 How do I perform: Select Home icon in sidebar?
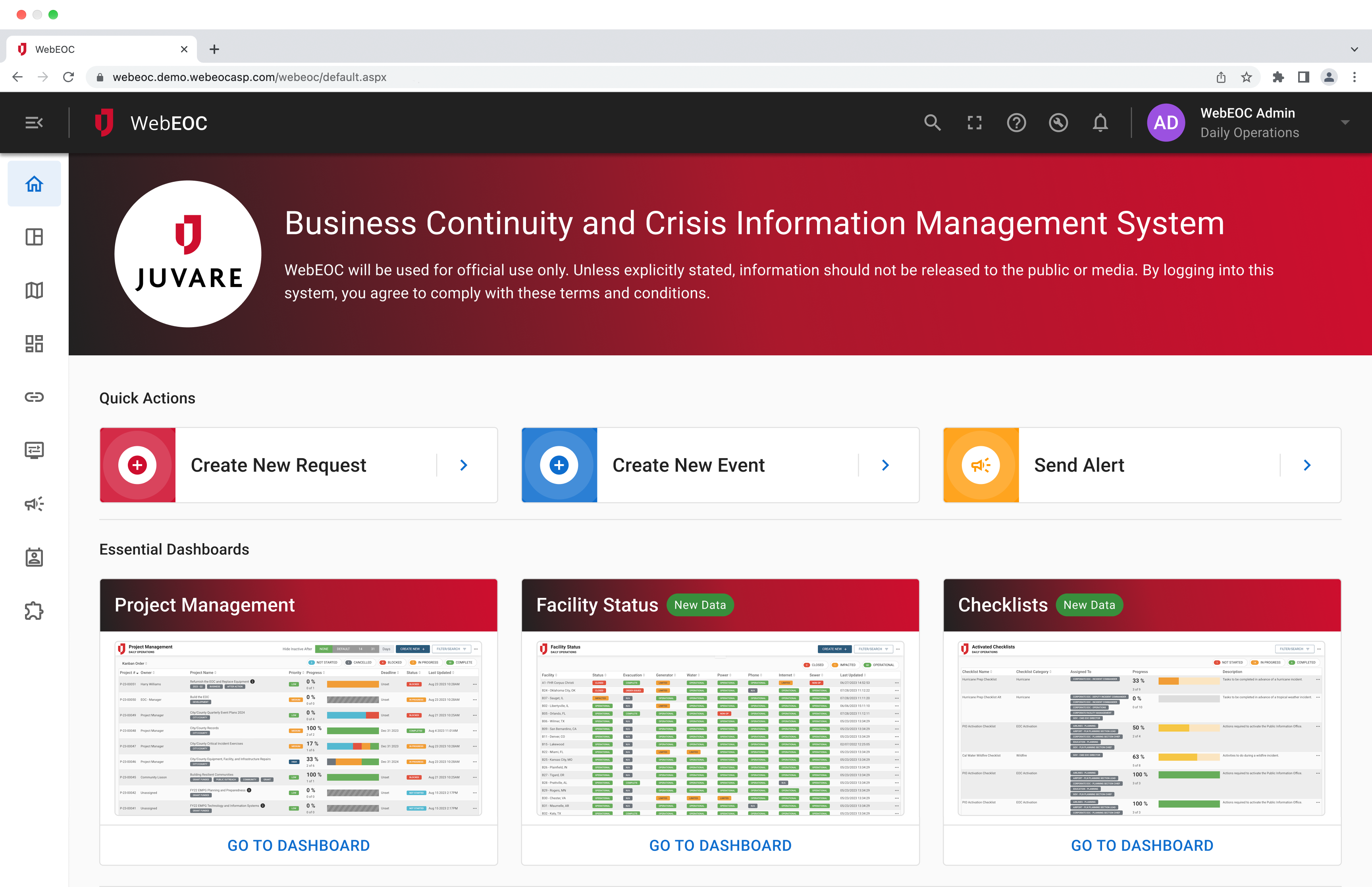pos(34,184)
